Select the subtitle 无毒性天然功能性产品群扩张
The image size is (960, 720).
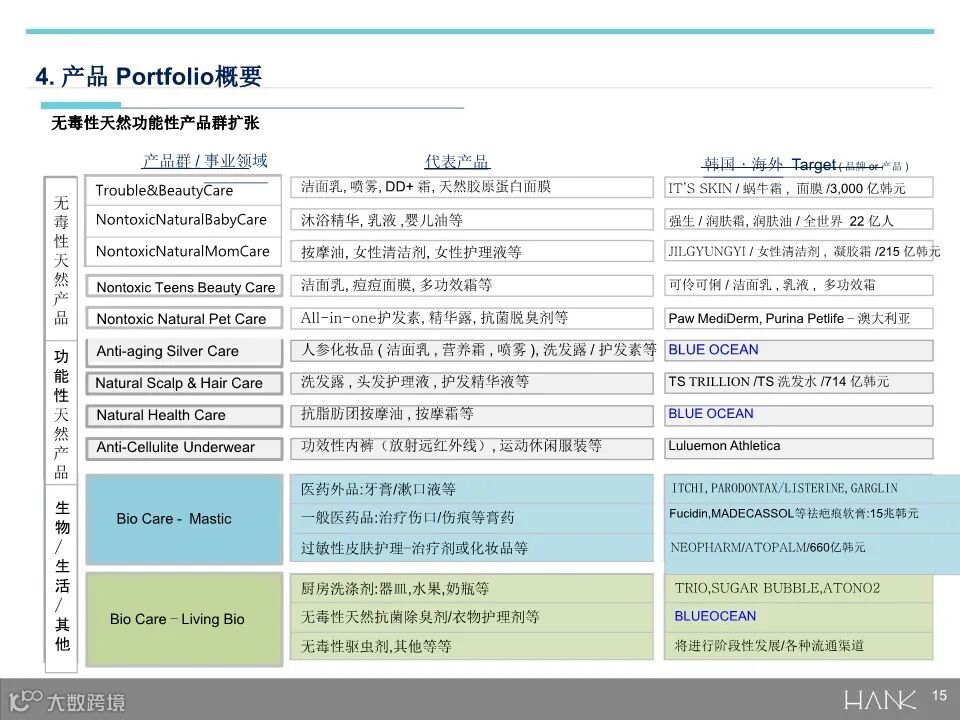(156, 123)
